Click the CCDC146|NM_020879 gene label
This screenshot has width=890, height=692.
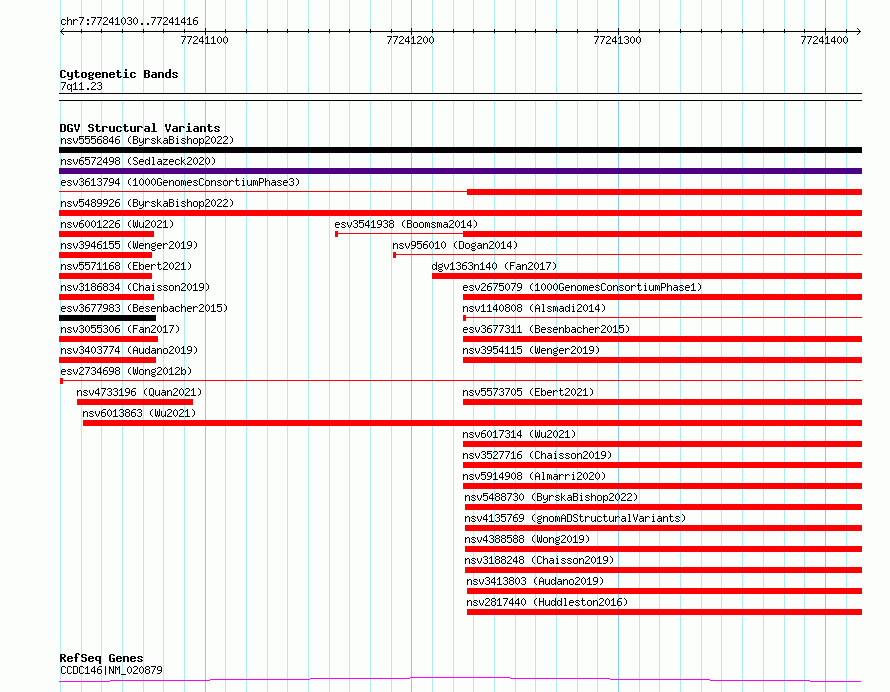pos(111,670)
